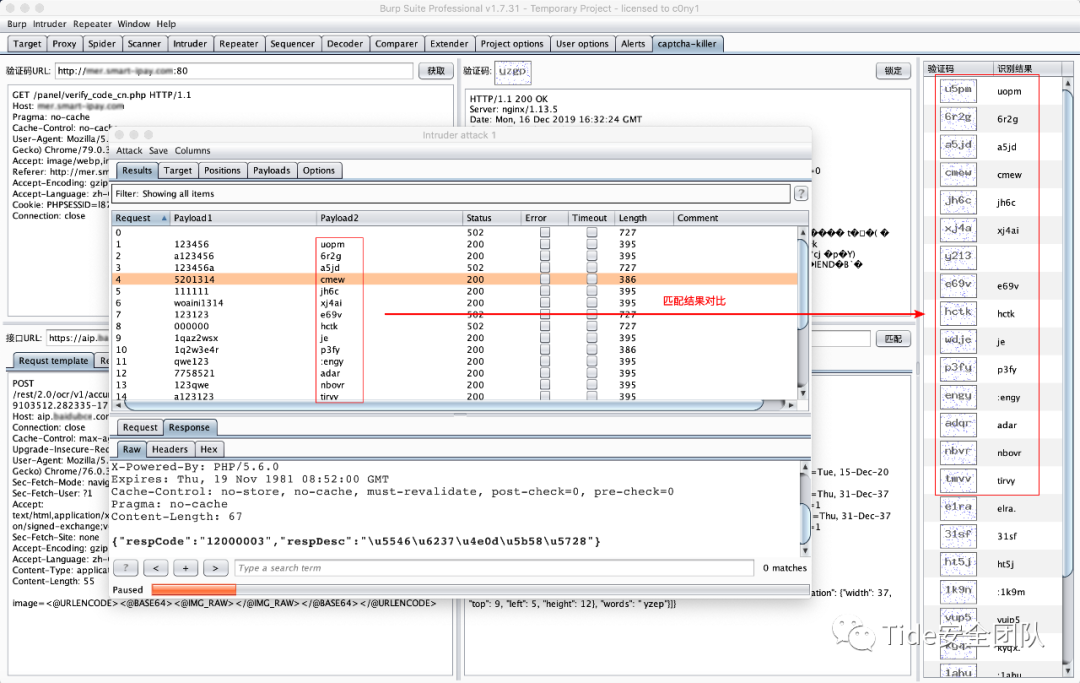Open the Burp menu
This screenshot has height=683, width=1080.
17,24
